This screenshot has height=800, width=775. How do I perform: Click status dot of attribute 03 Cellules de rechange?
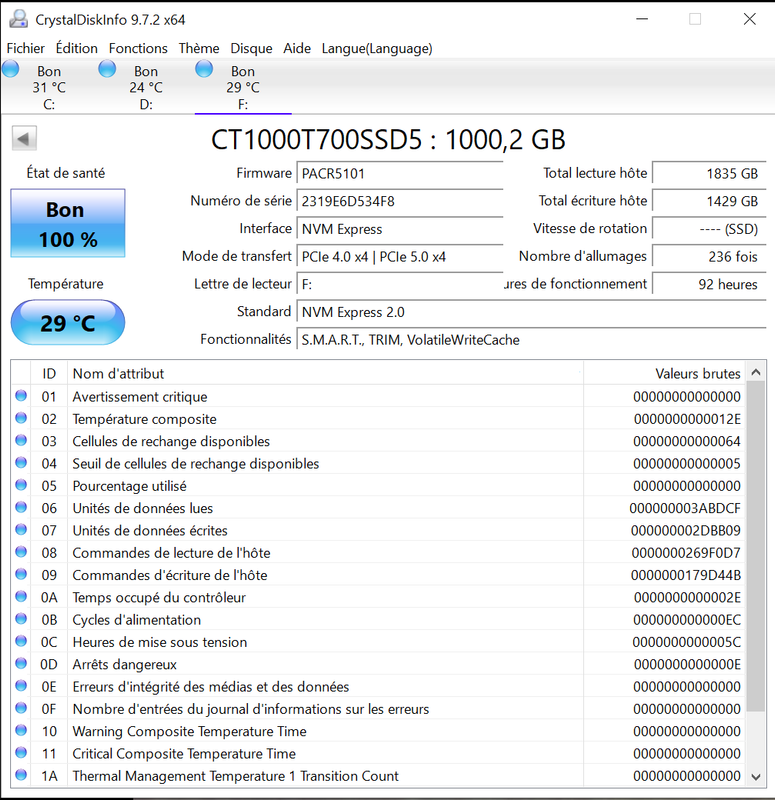point(21,440)
